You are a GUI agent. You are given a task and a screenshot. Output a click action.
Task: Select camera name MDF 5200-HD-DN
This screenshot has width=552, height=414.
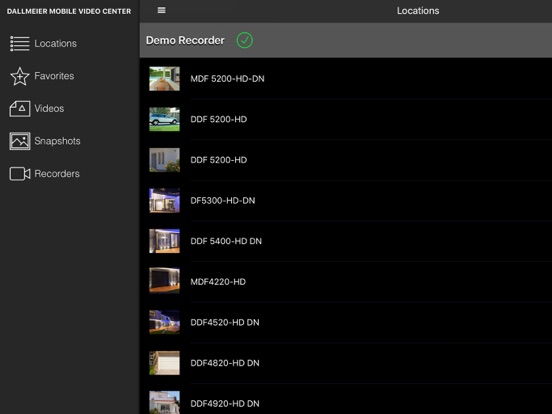click(227, 79)
